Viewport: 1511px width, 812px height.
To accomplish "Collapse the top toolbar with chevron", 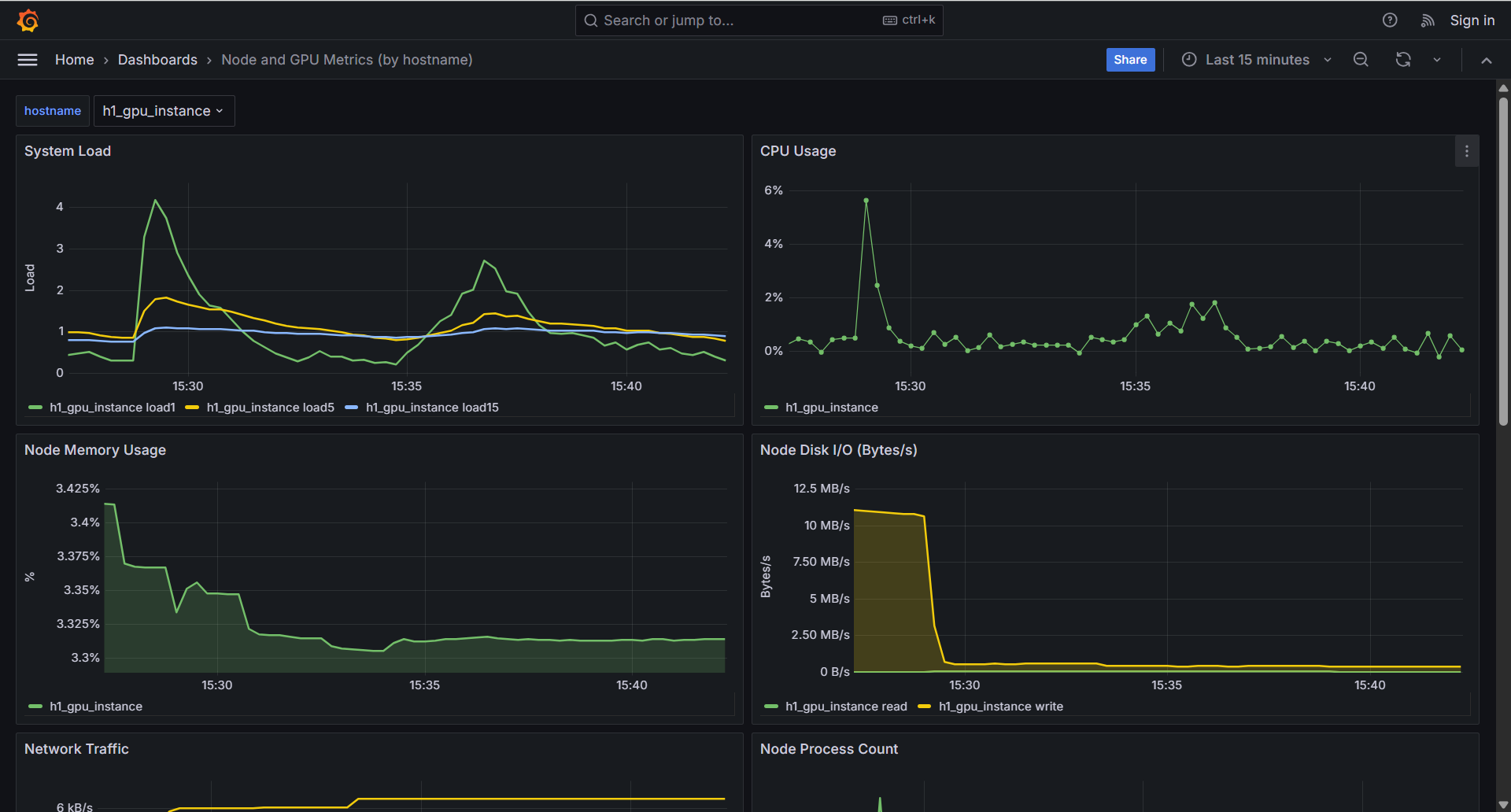I will pyautogui.click(x=1487, y=61).
